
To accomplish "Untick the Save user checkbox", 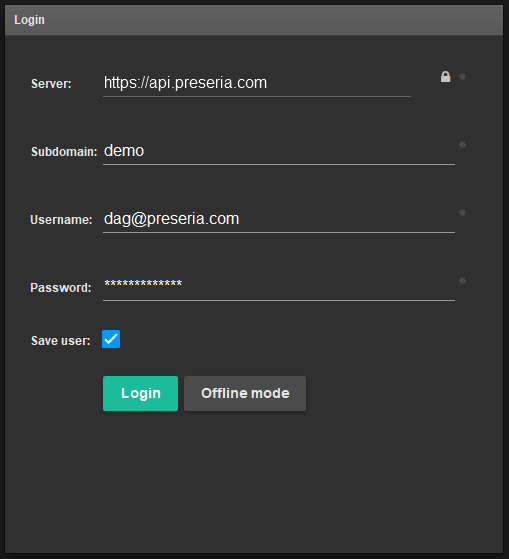I will pyautogui.click(x=111, y=339).
